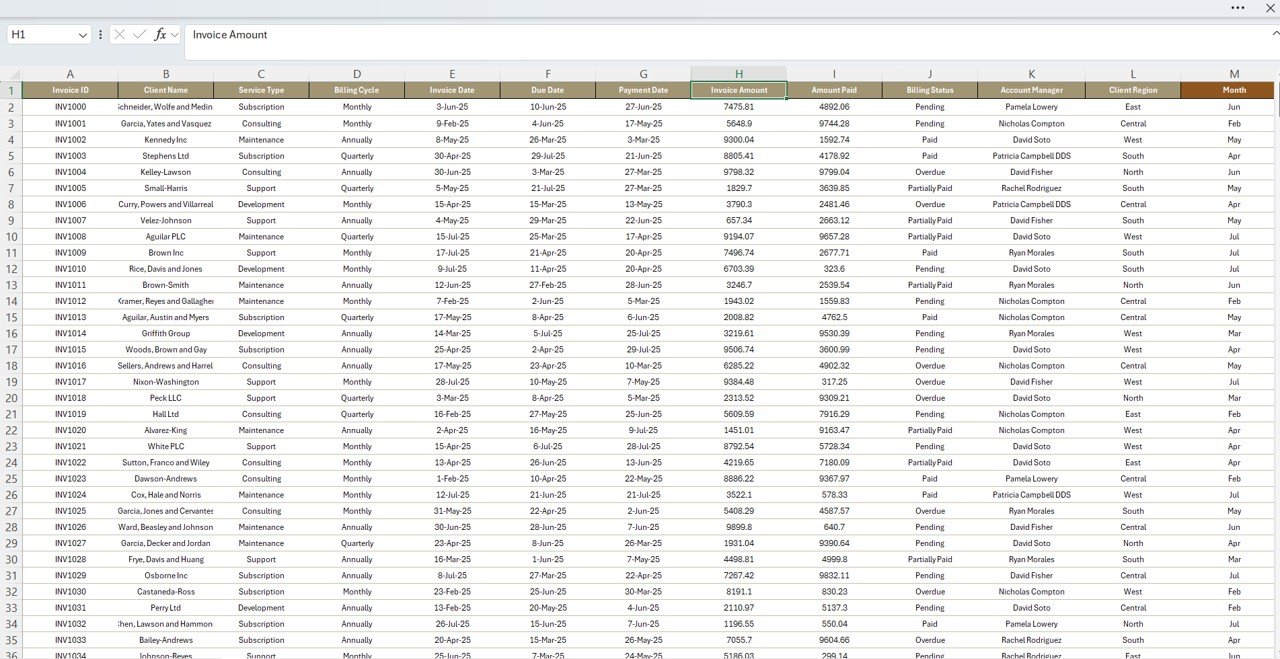Select column H header
The width and height of the screenshot is (1280, 659).
[739, 74]
